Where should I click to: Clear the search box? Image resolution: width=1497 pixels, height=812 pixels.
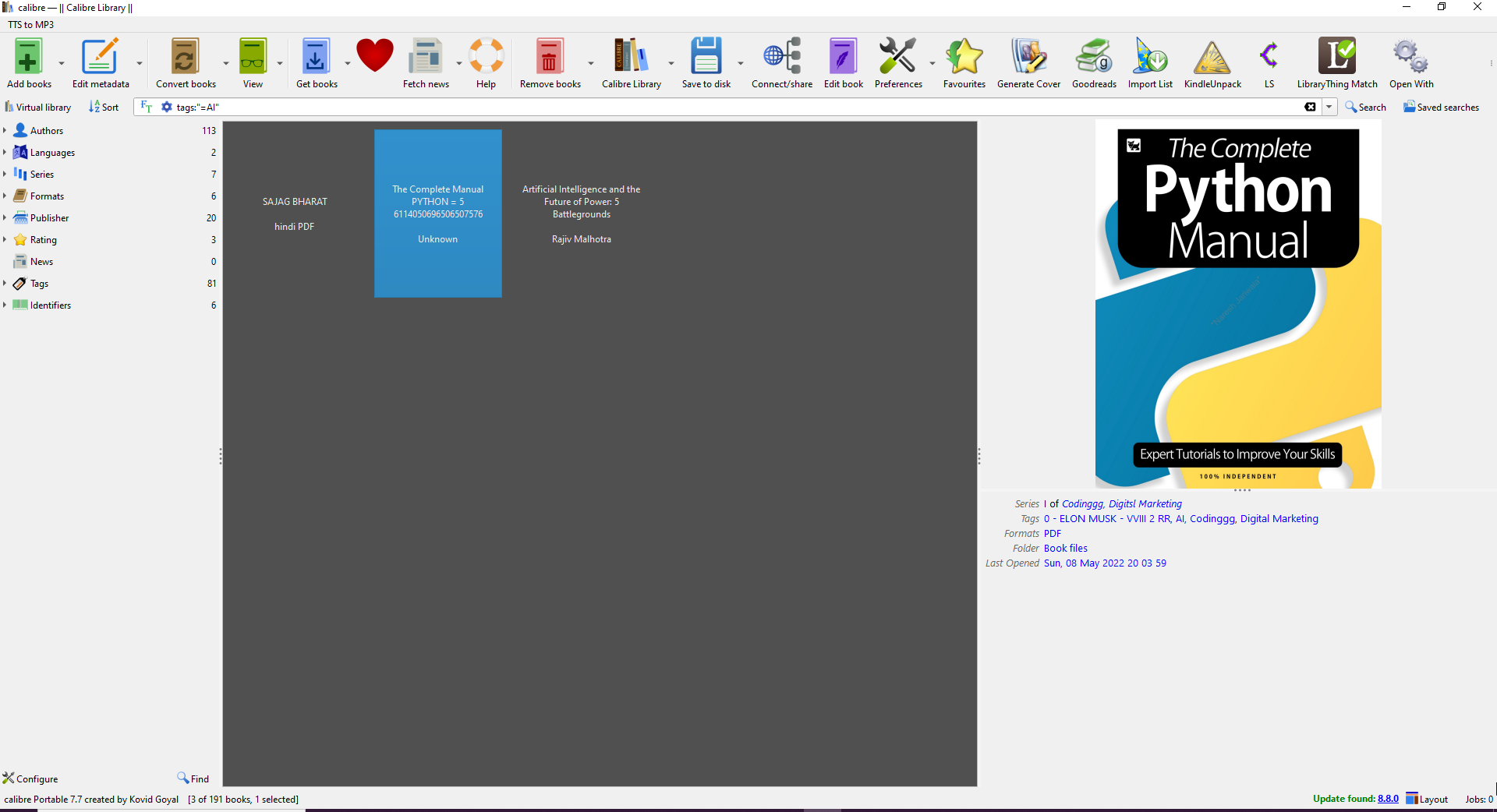pos(1310,107)
